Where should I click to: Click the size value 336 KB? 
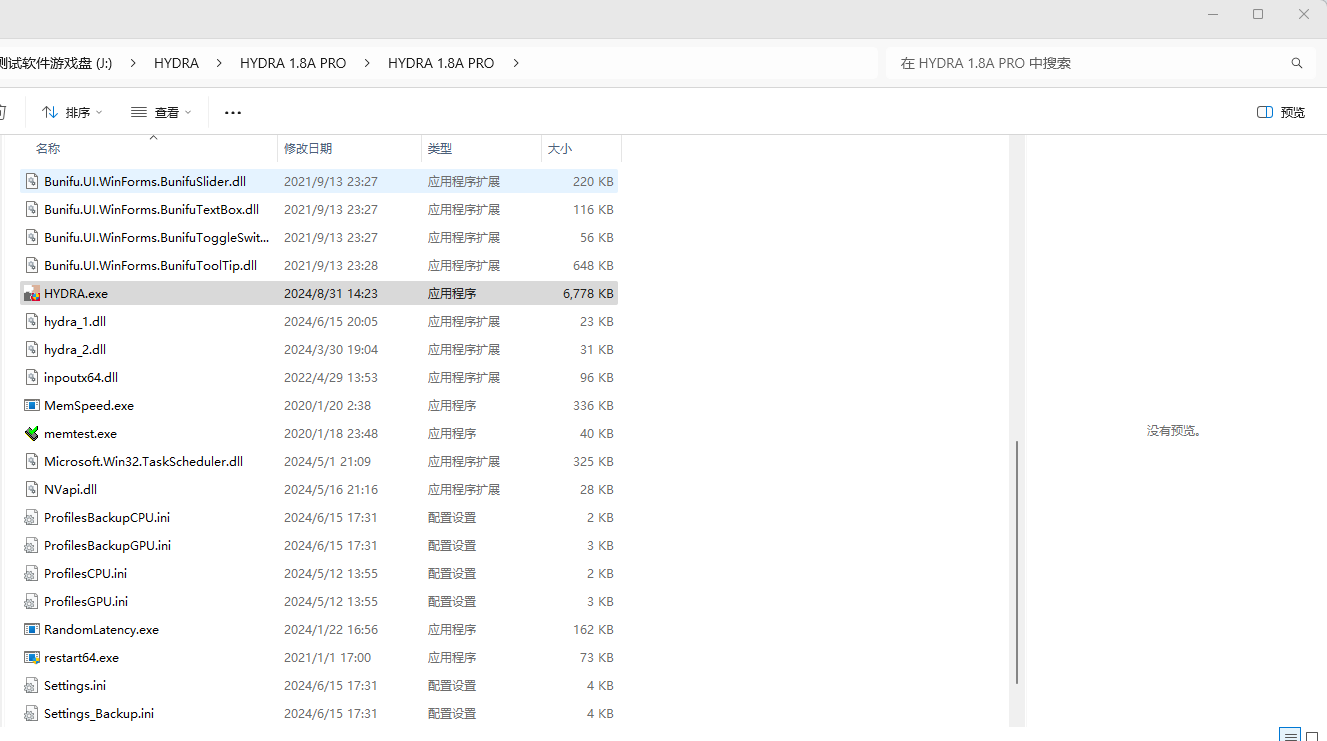(593, 406)
